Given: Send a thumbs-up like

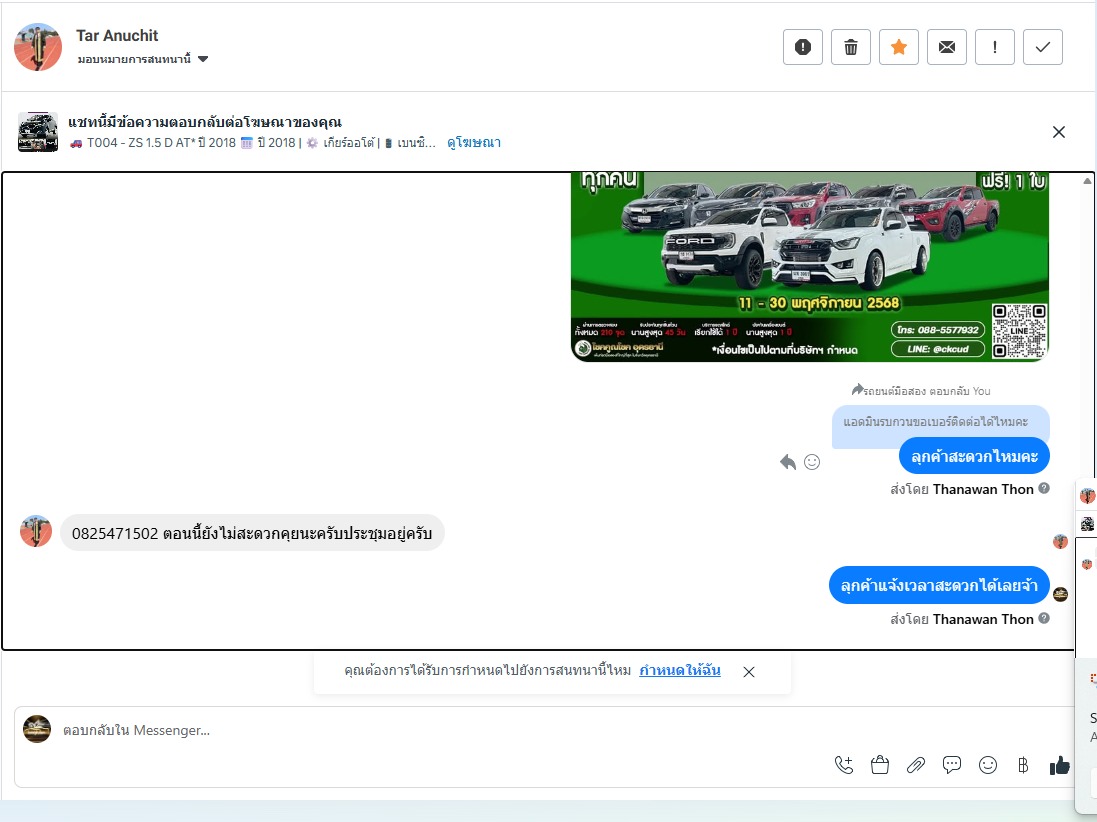Looking at the screenshot, I should tap(1059, 765).
